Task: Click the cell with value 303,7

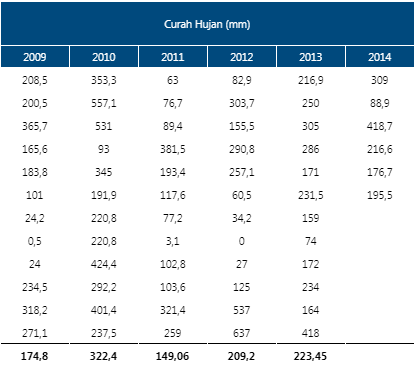Action: pyautogui.click(x=242, y=103)
